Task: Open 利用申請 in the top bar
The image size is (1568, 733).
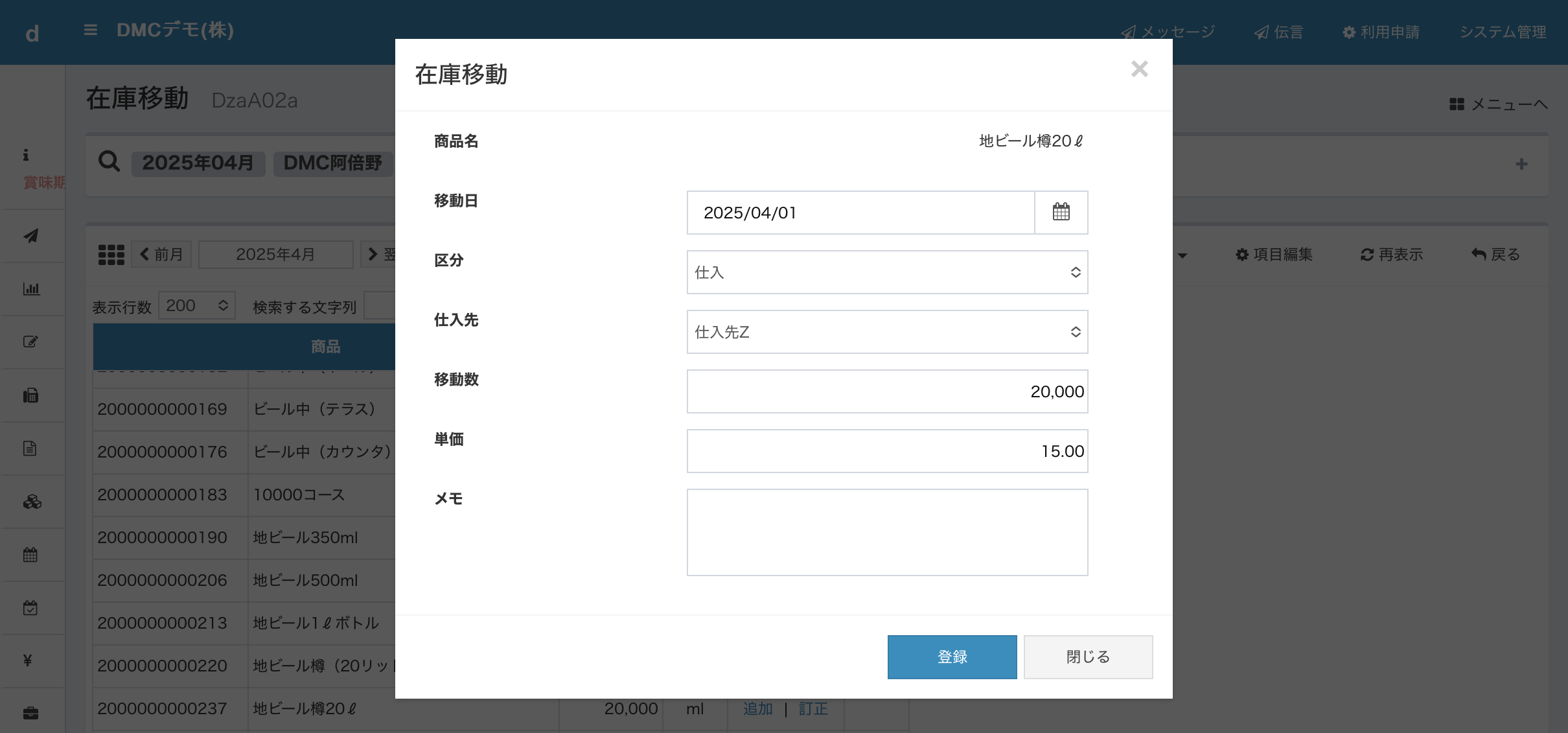Action: (1381, 32)
